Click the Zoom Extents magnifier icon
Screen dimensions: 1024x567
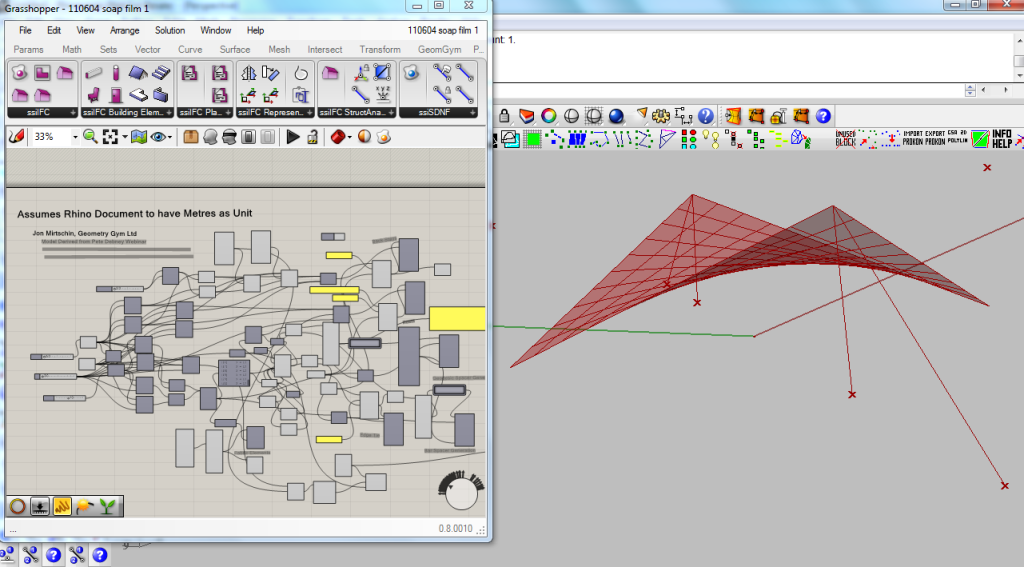(90, 137)
